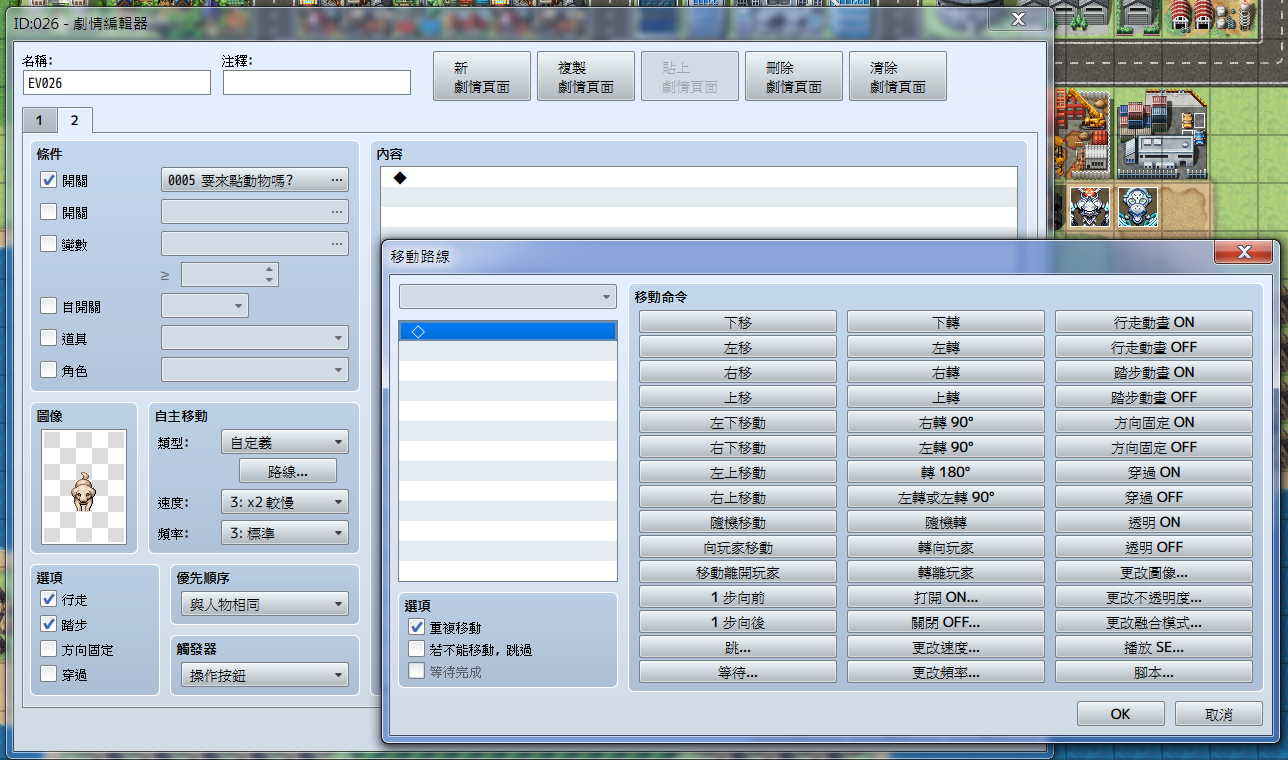Image resolution: width=1288 pixels, height=760 pixels.
Task: Select the diamond row in 內容 list
Action: click(699, 178)
